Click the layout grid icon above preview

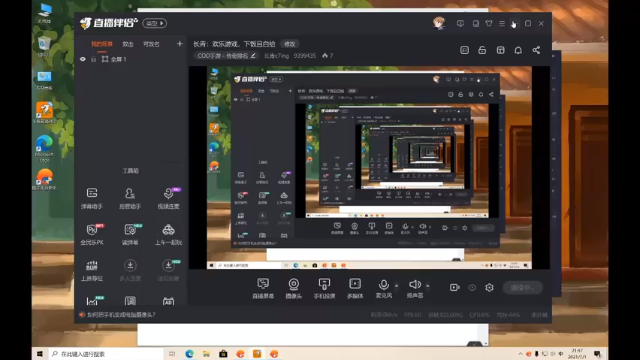pos(500,50)
